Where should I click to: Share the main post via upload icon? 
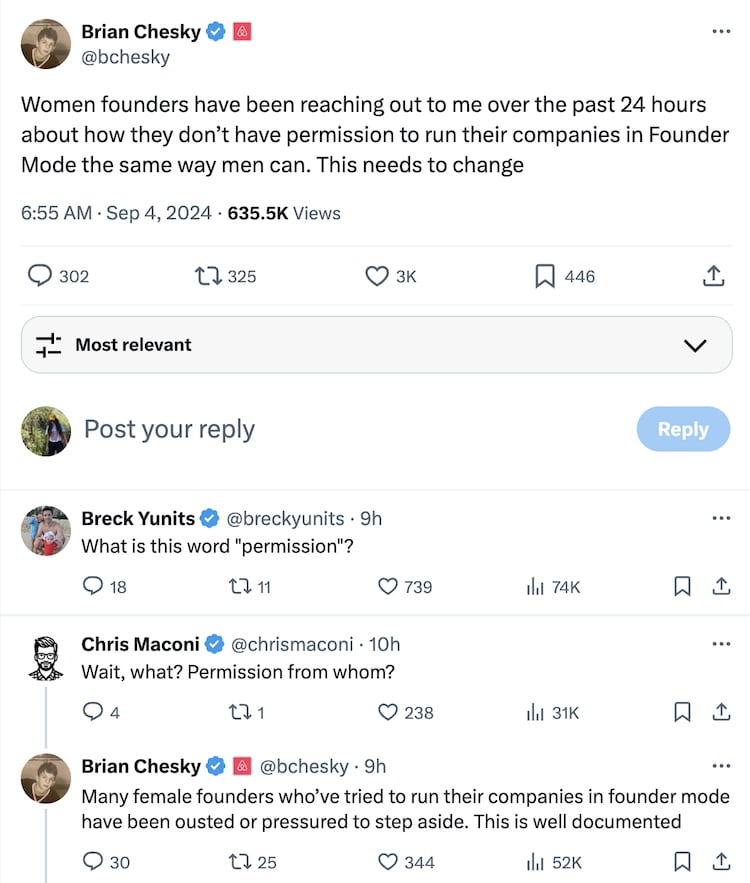(x=713, y=276)
